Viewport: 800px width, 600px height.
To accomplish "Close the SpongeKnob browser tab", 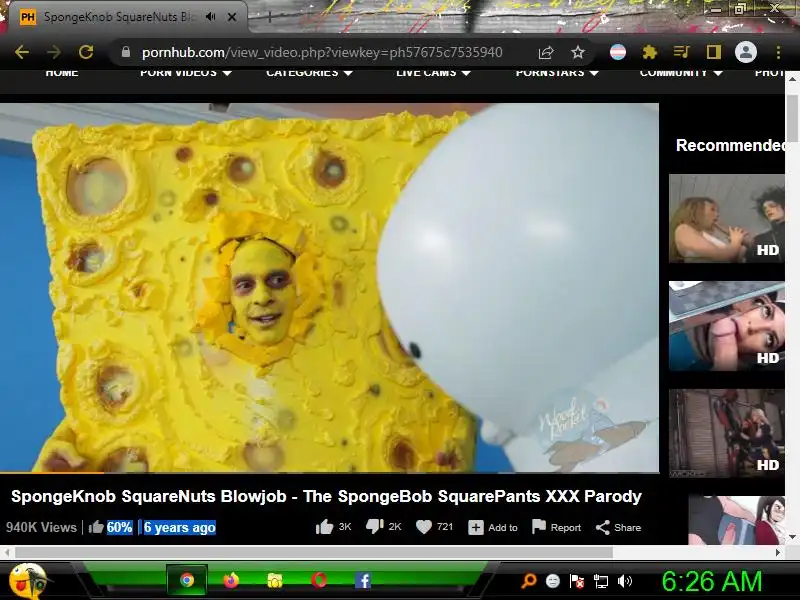I will [232, 17].
